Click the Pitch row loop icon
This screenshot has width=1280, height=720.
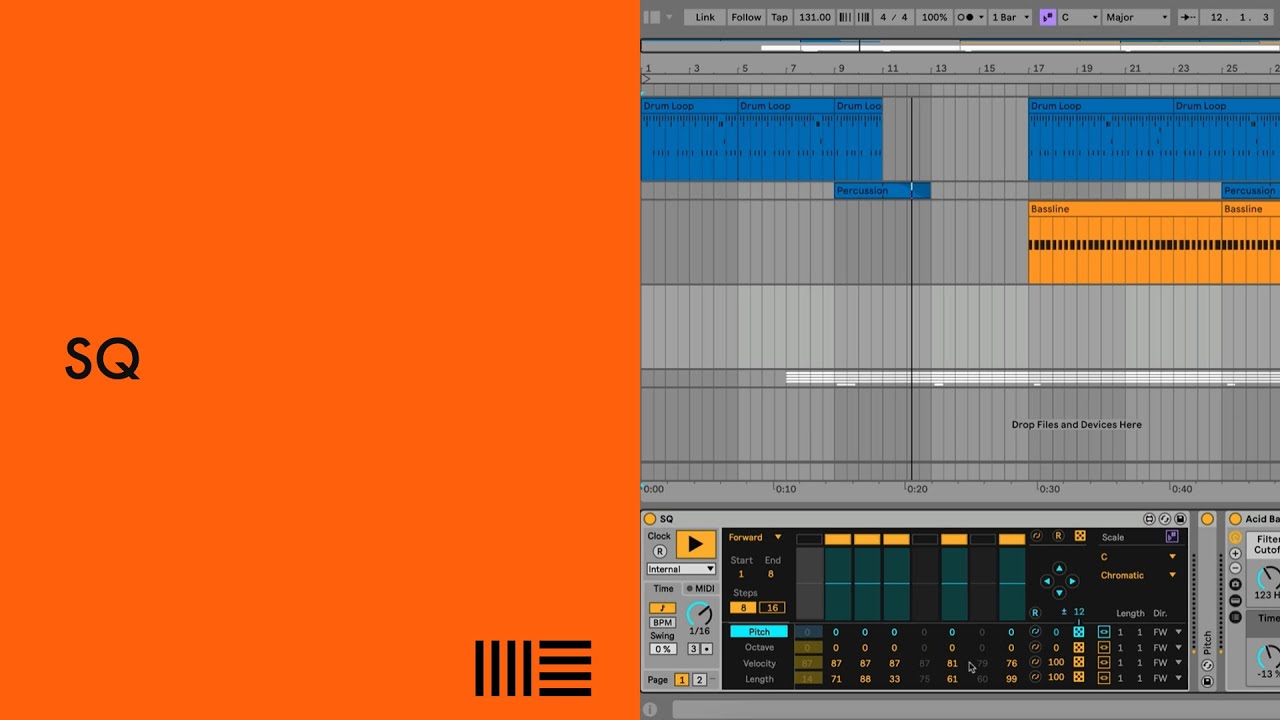point(1104,632)
